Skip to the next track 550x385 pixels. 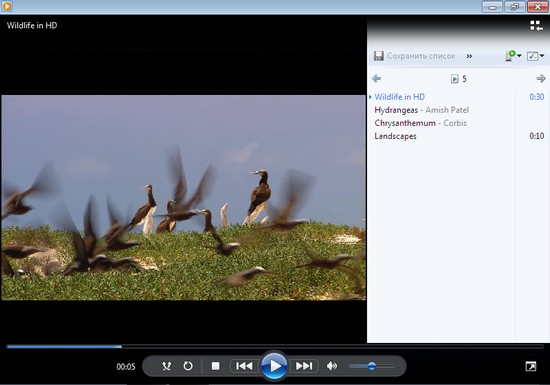click(x=304, y=366)
